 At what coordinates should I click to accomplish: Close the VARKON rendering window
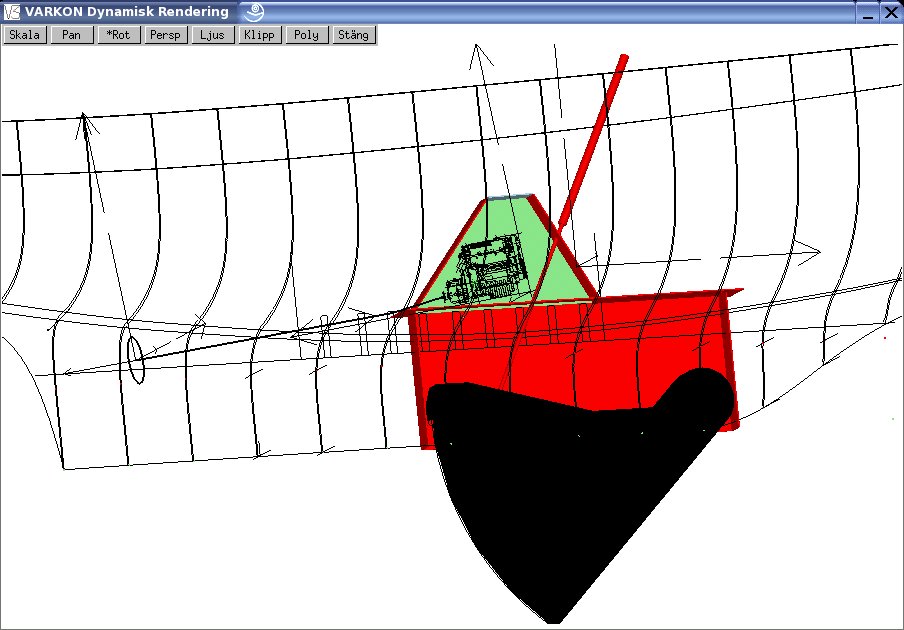891,12
